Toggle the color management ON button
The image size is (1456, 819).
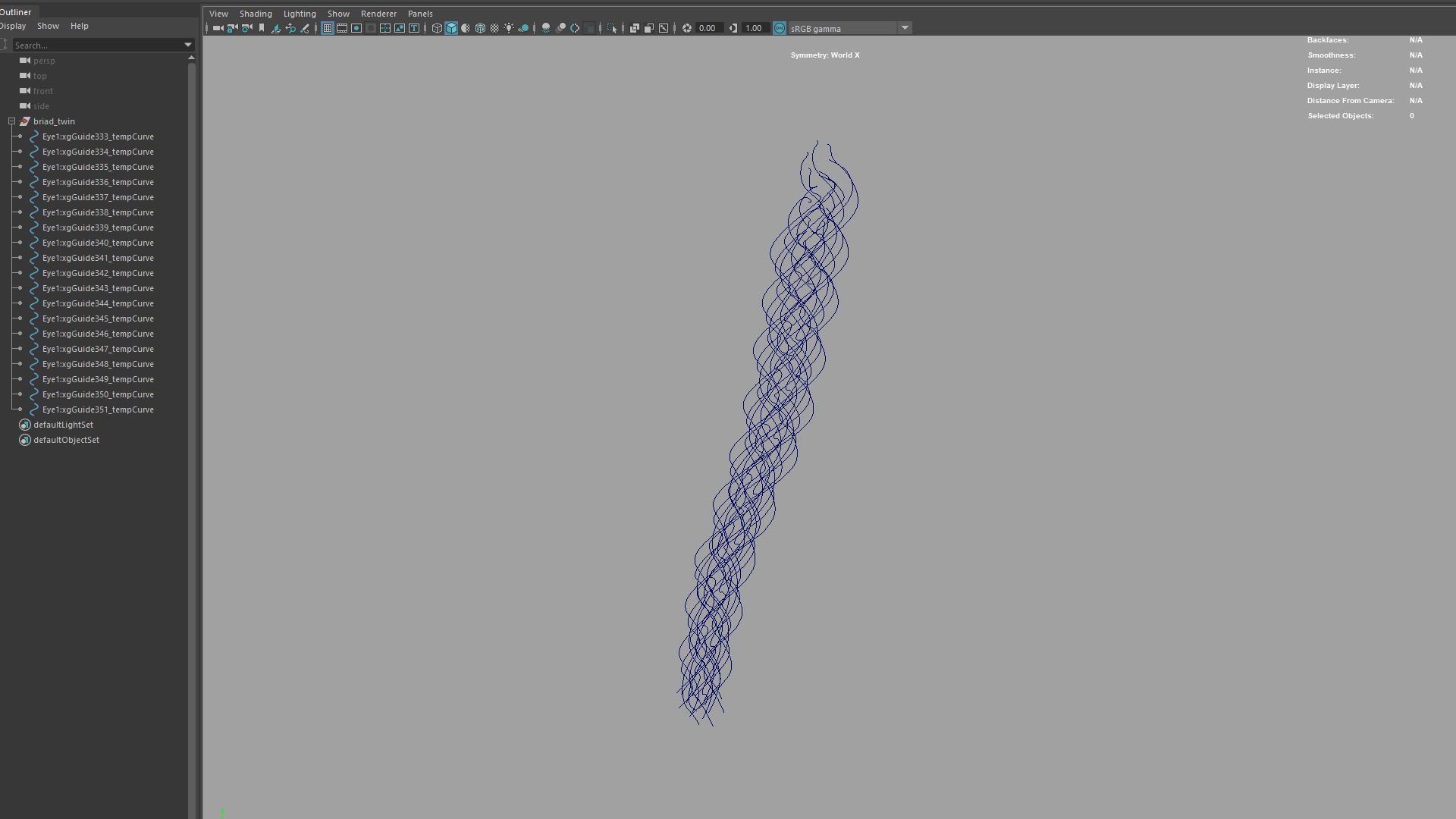tap(779, 28)
